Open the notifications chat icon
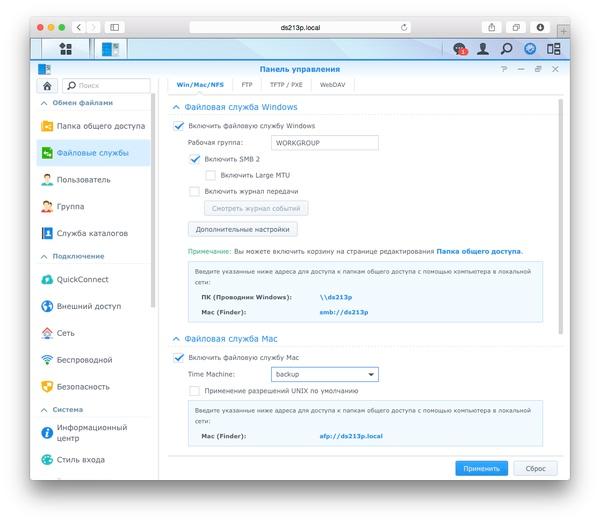This screenshot has width=600, height=523. click(460, 49)
